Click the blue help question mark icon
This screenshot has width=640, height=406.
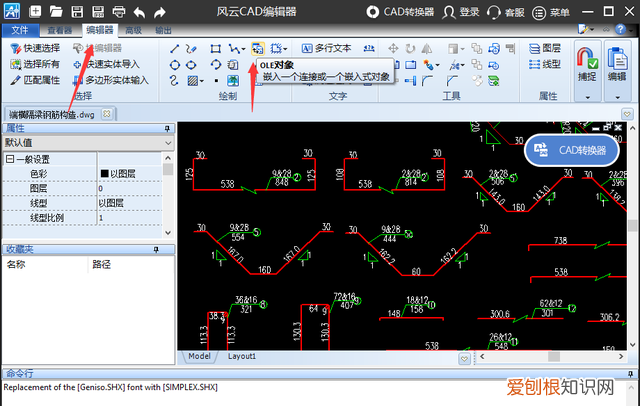pyautogui.click(x=620, y=29)
